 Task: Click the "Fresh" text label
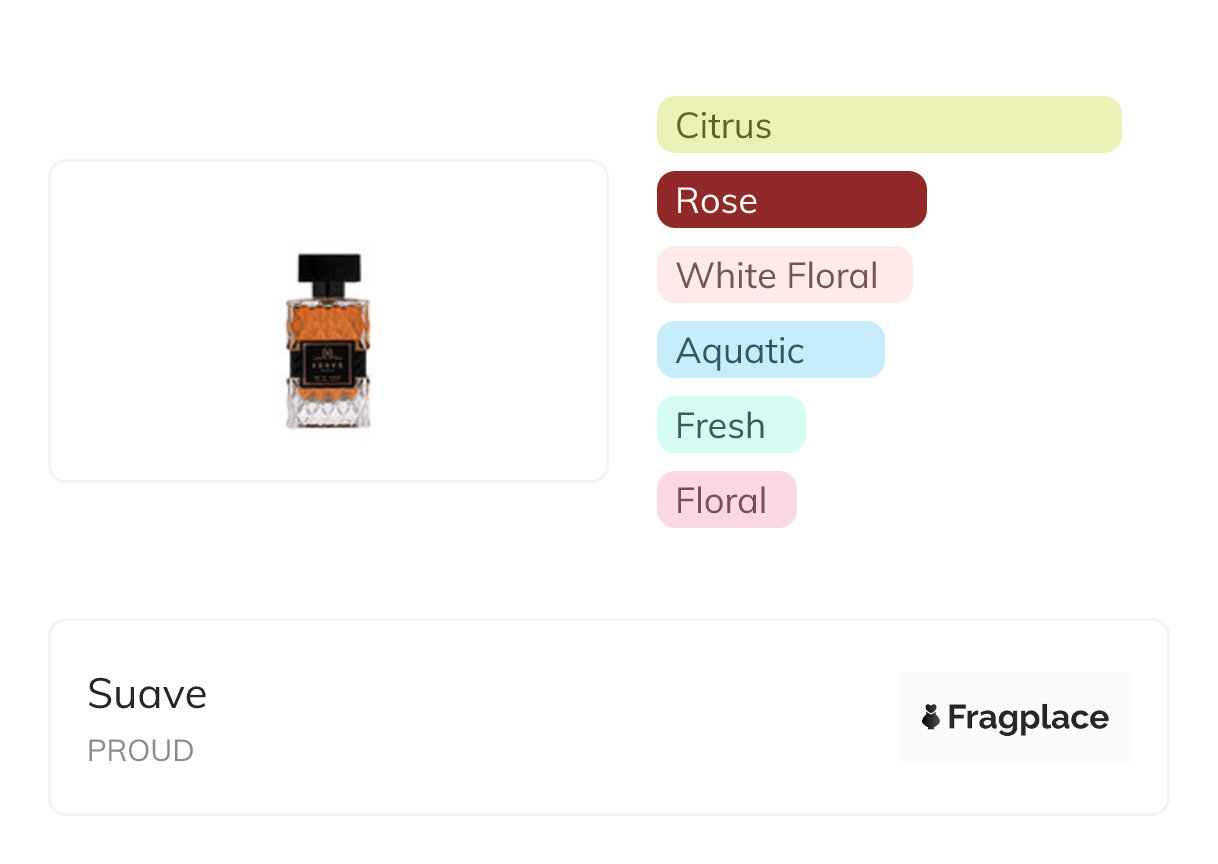720,426
